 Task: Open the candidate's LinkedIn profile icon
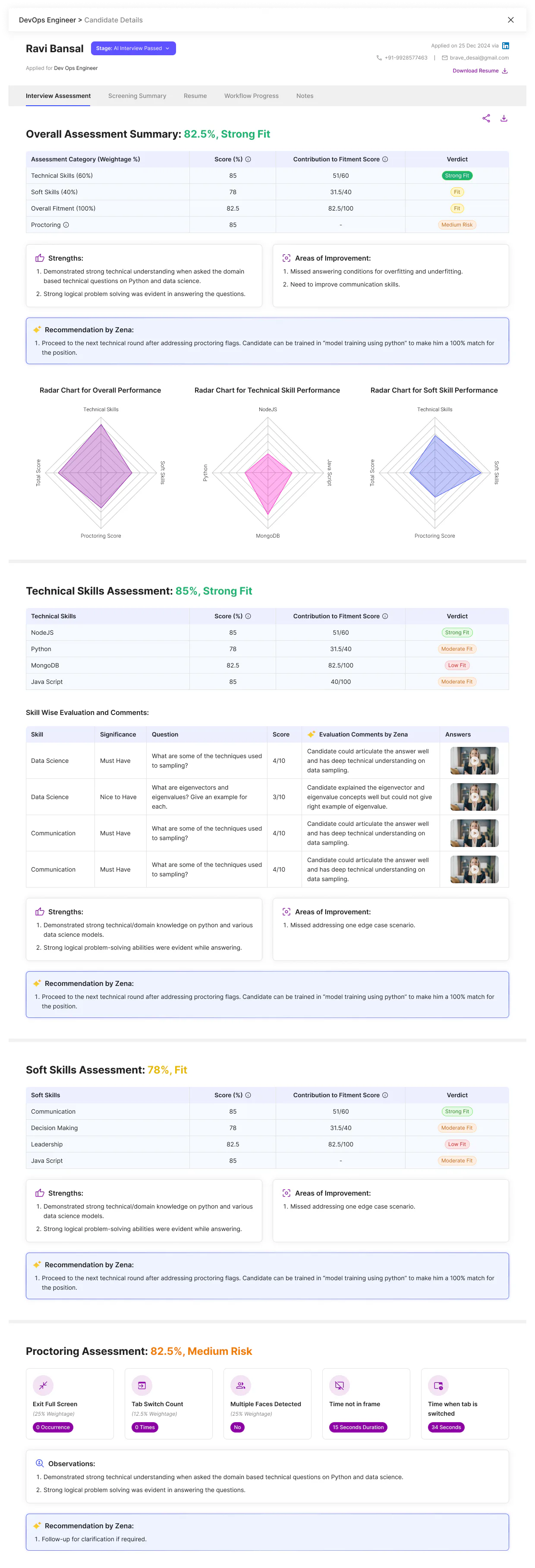pos(505,46)
